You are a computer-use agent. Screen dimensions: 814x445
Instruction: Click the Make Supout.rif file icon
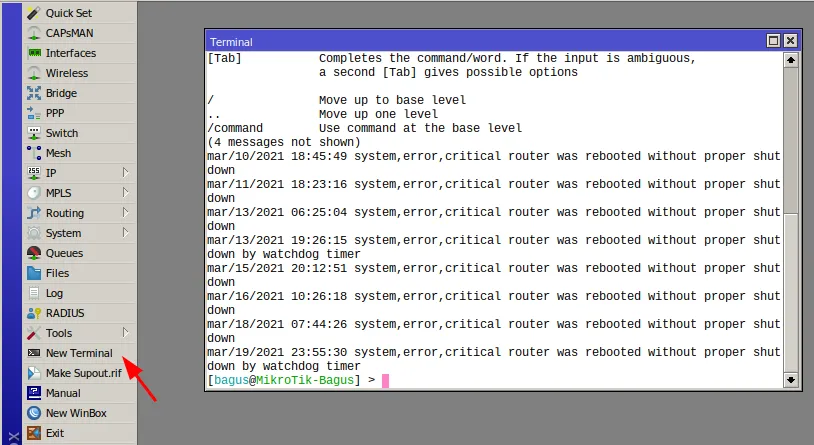[x=34, y=373]
